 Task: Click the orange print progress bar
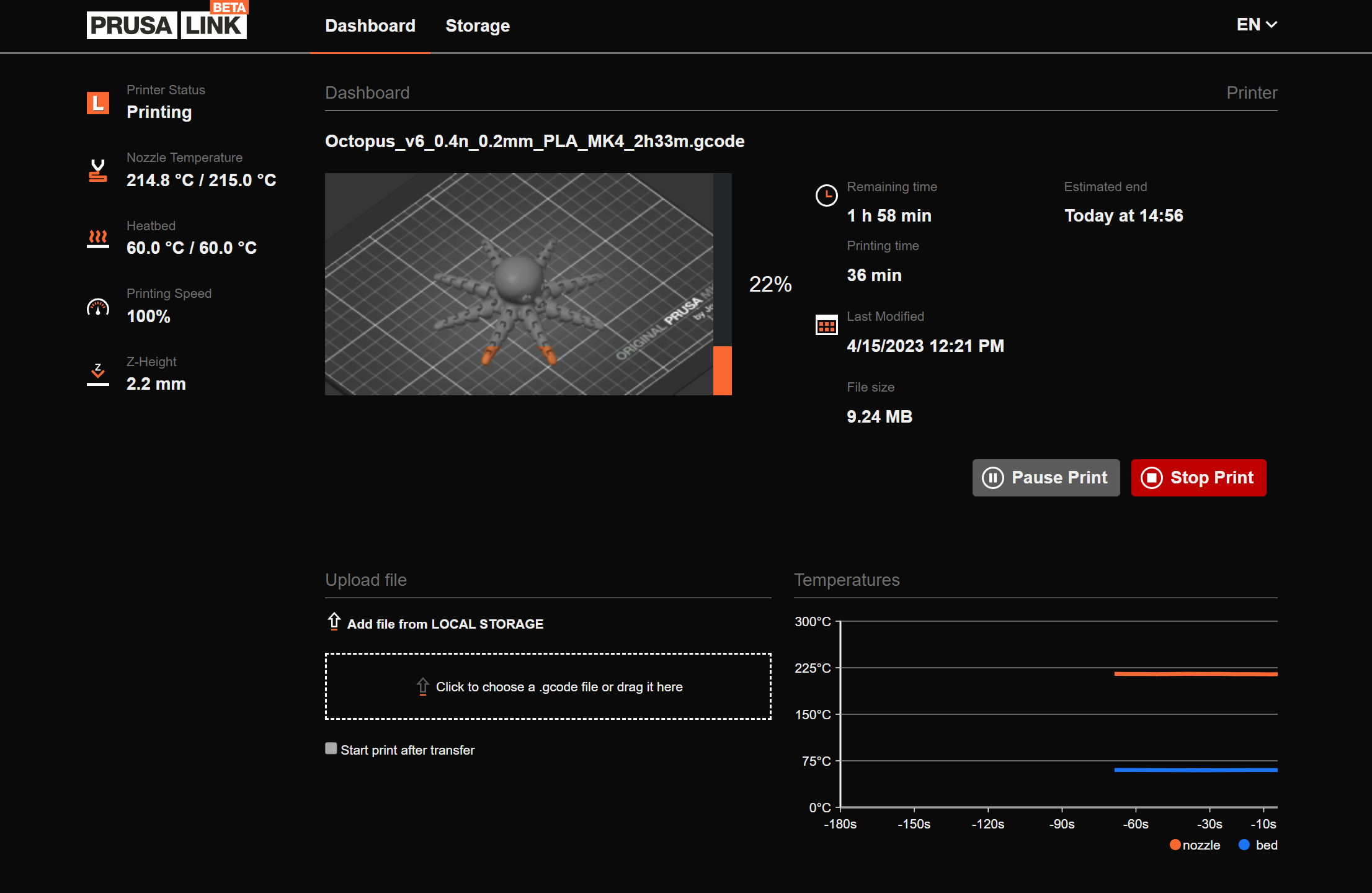[722, 370]
